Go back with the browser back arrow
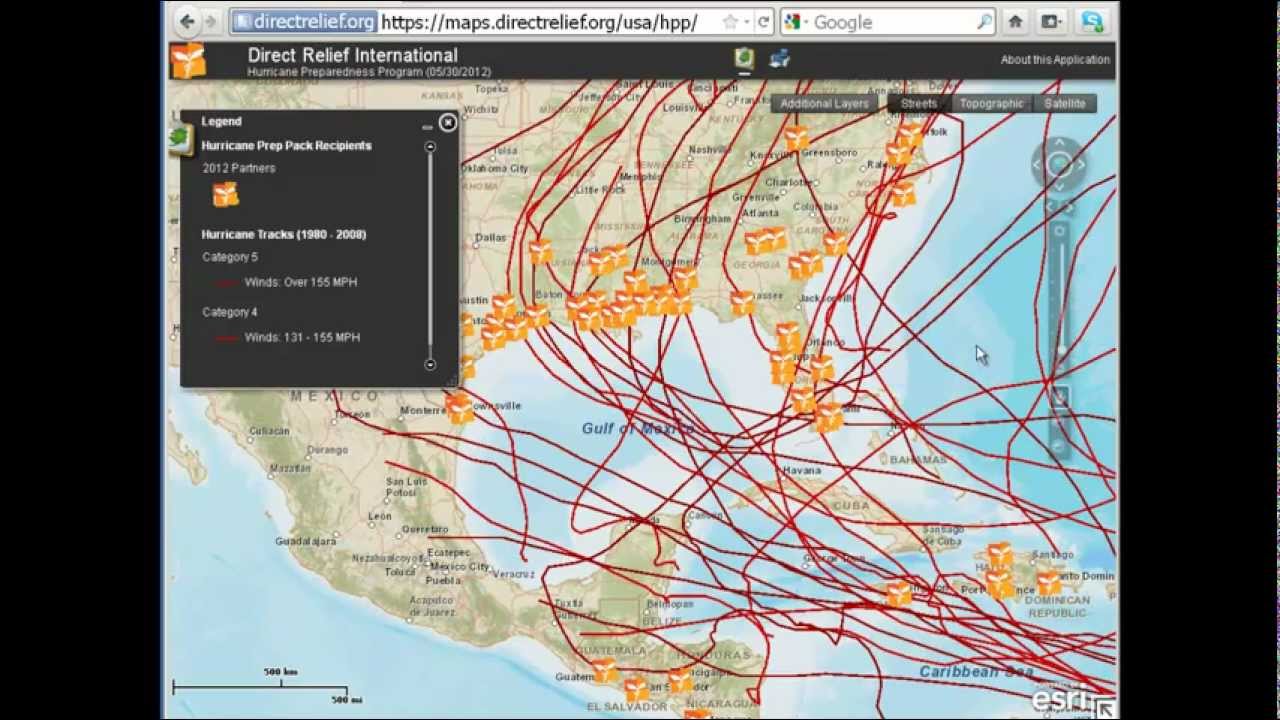Viewport: 1280px width, 720px height. point(187,21)
